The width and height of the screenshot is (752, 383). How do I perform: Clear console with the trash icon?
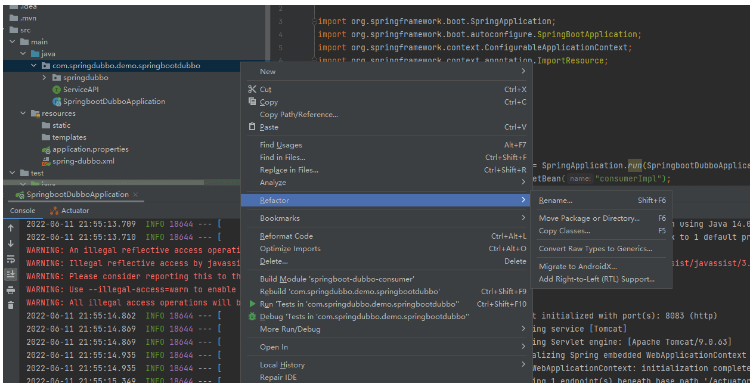pyautogui.click(x=11, y=305)
